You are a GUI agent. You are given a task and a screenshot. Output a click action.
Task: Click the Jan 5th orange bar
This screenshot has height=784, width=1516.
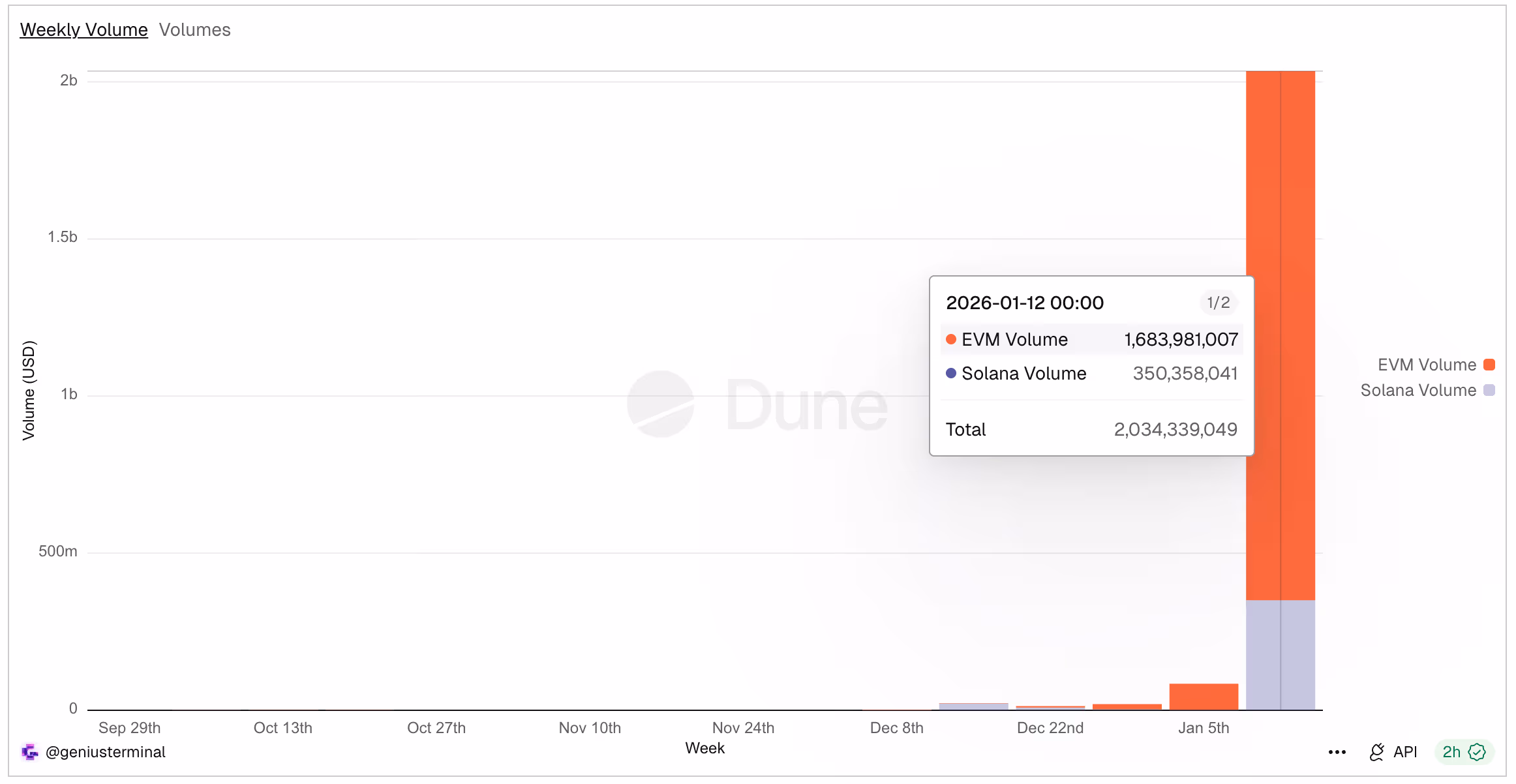click(x=1204, y=697)
